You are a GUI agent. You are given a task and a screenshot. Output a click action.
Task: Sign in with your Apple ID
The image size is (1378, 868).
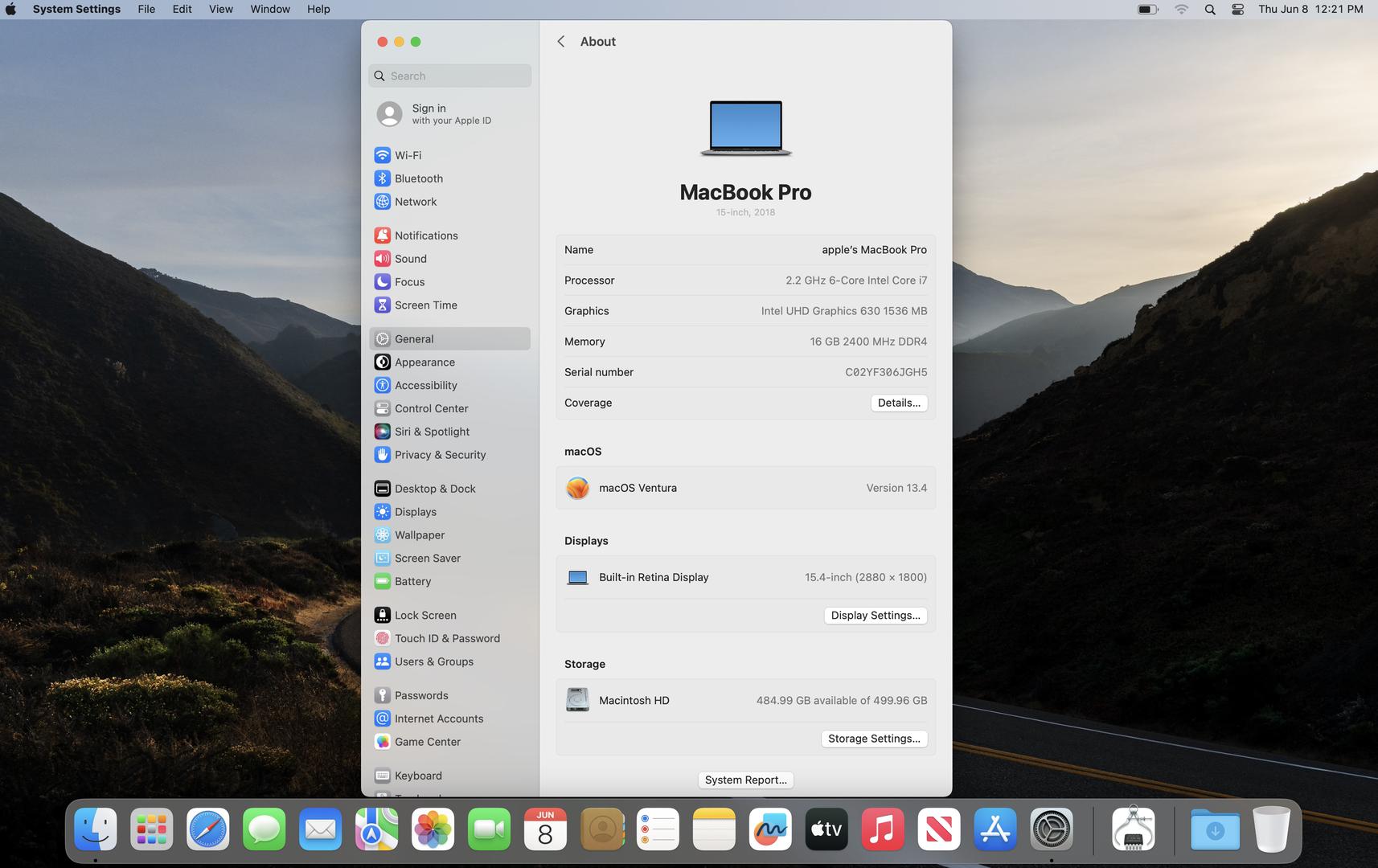point(449,114)
